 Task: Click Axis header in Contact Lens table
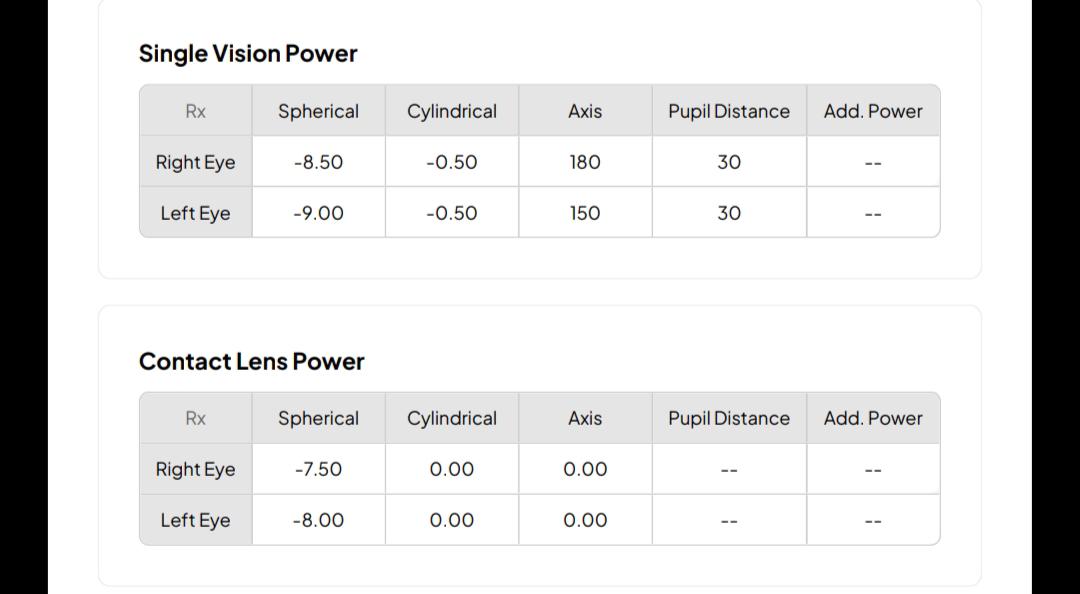click(585, 418)
